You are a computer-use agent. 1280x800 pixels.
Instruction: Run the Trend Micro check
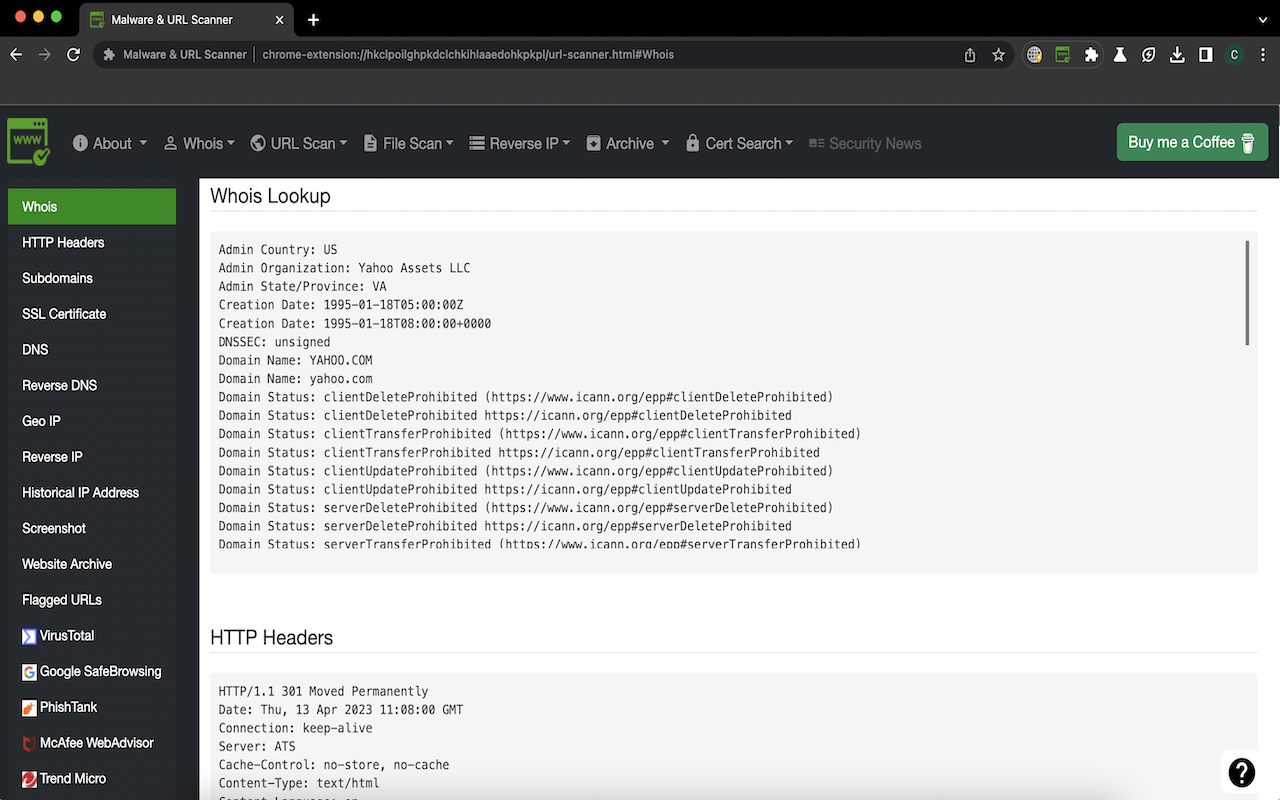[x=71, y=778]
